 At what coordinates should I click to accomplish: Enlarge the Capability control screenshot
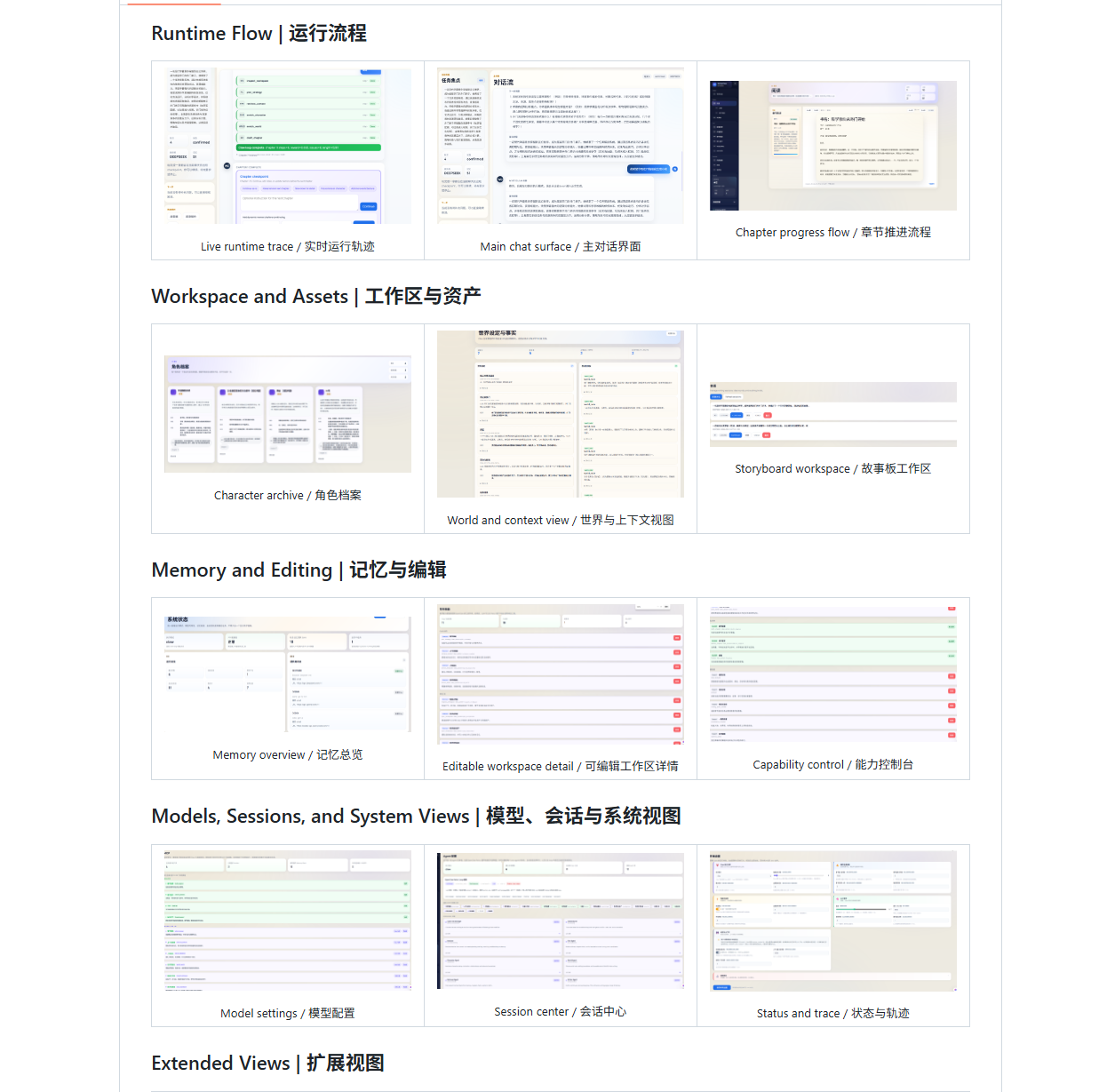[x=832, y=674]
